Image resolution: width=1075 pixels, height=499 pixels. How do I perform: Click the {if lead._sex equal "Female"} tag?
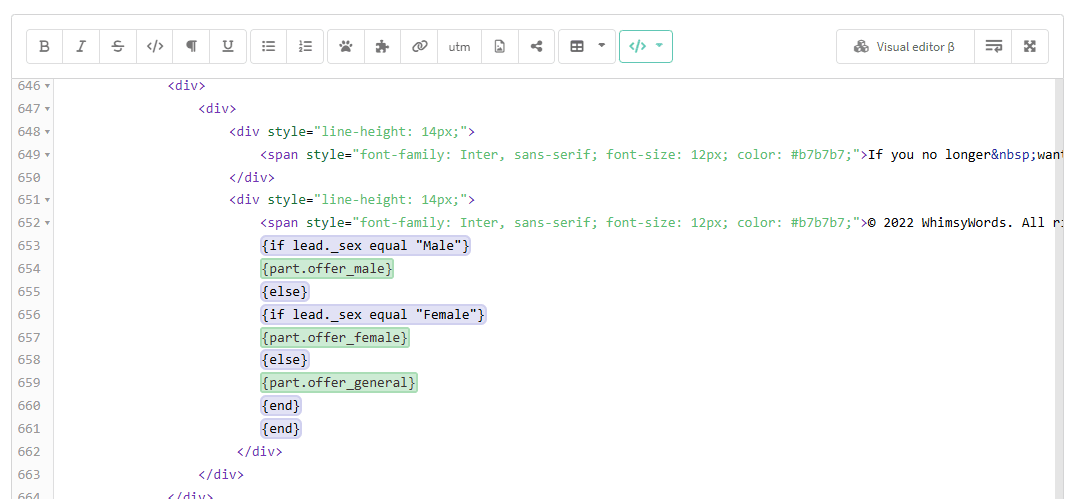click(373, 315)
